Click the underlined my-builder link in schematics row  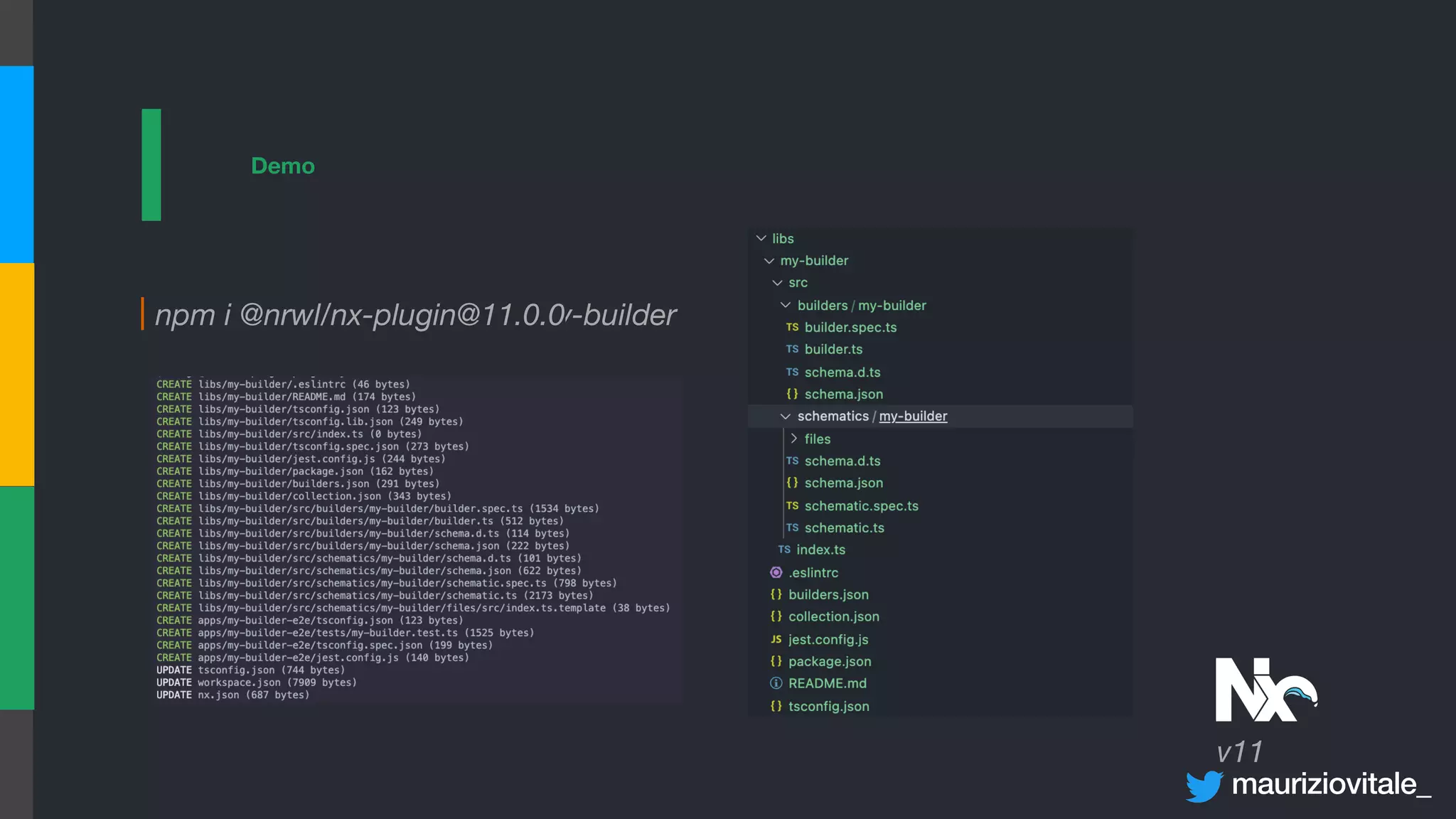click(x=913, y=417)
